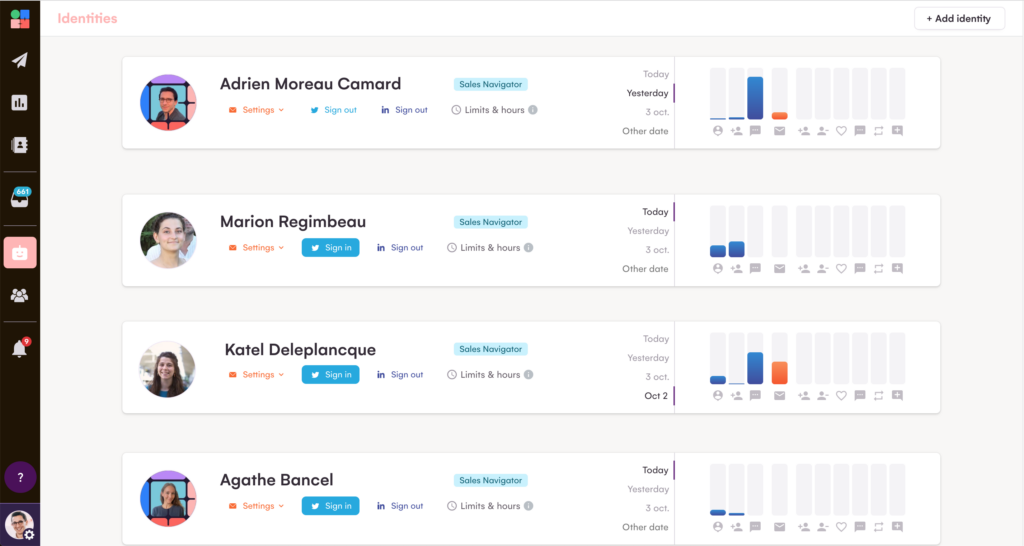Click the Add identity button
Image resolution: width=1024 pixels, height=546 pixels.
[x=958, y=18]
